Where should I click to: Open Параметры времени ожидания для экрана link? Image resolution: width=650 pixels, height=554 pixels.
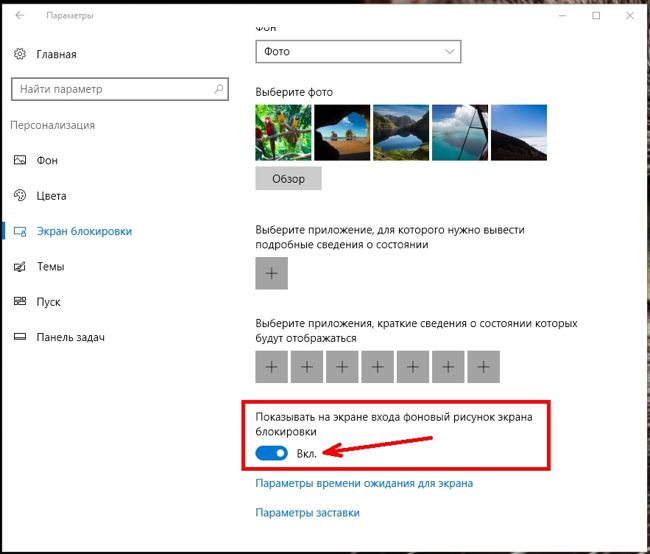tap(364, 484)
